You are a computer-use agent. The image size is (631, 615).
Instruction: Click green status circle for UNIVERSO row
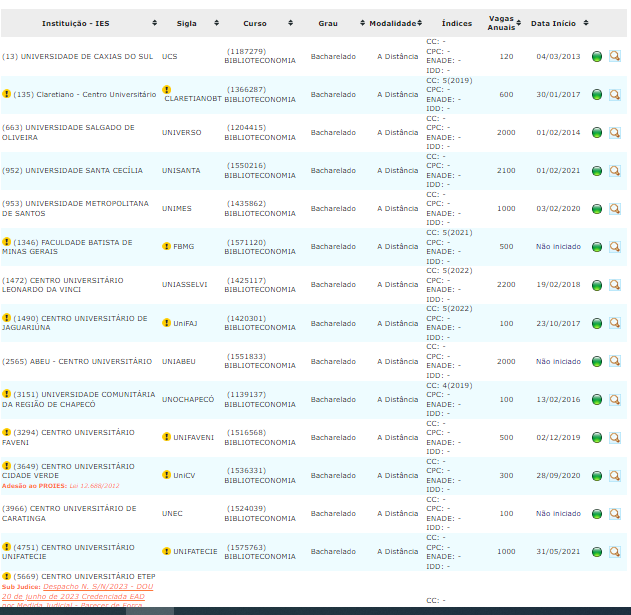tap(597, 132)
